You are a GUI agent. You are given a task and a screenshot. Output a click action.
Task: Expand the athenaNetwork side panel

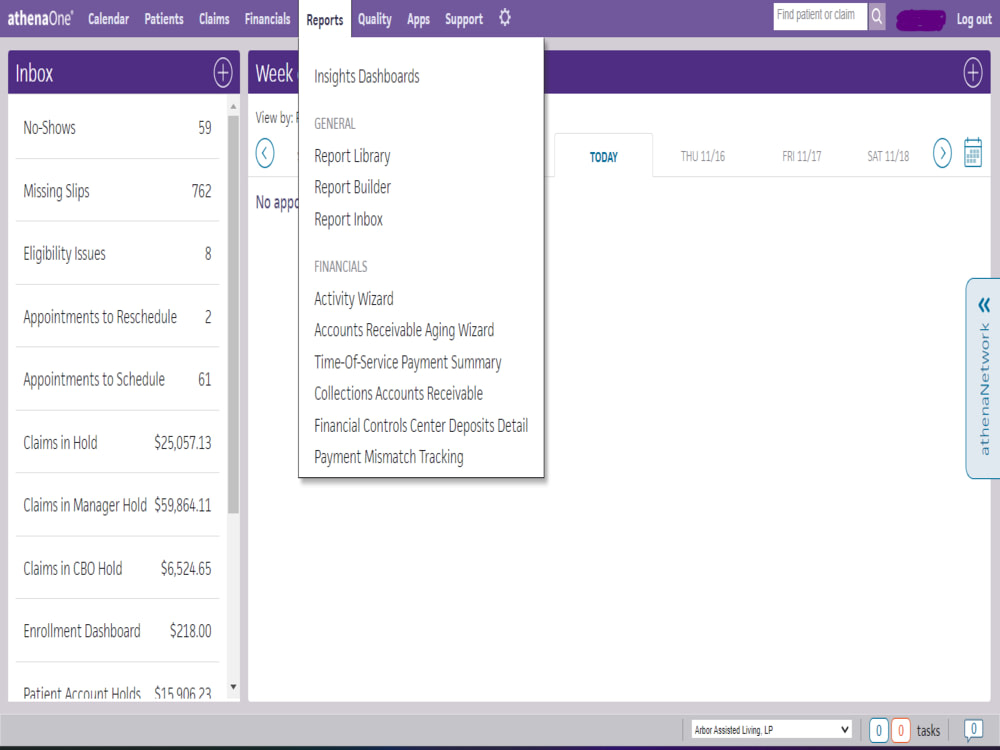[983, 378]
